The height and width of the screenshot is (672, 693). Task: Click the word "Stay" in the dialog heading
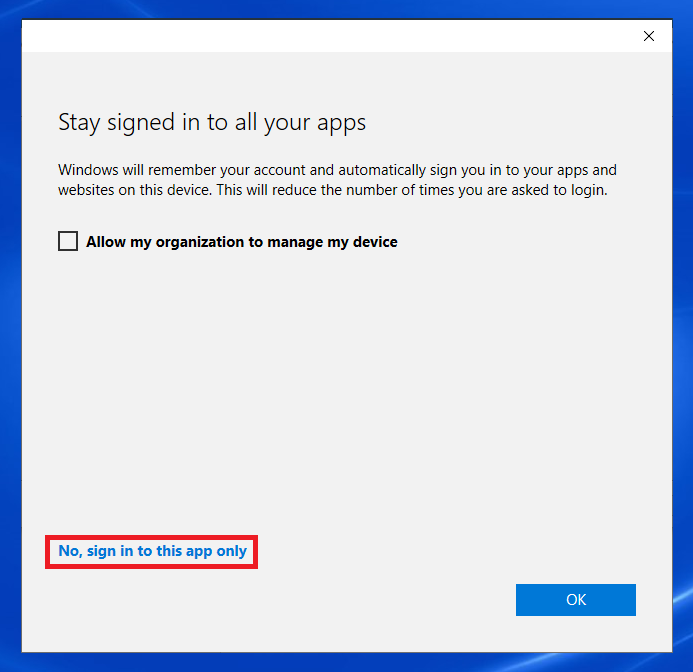80,123
